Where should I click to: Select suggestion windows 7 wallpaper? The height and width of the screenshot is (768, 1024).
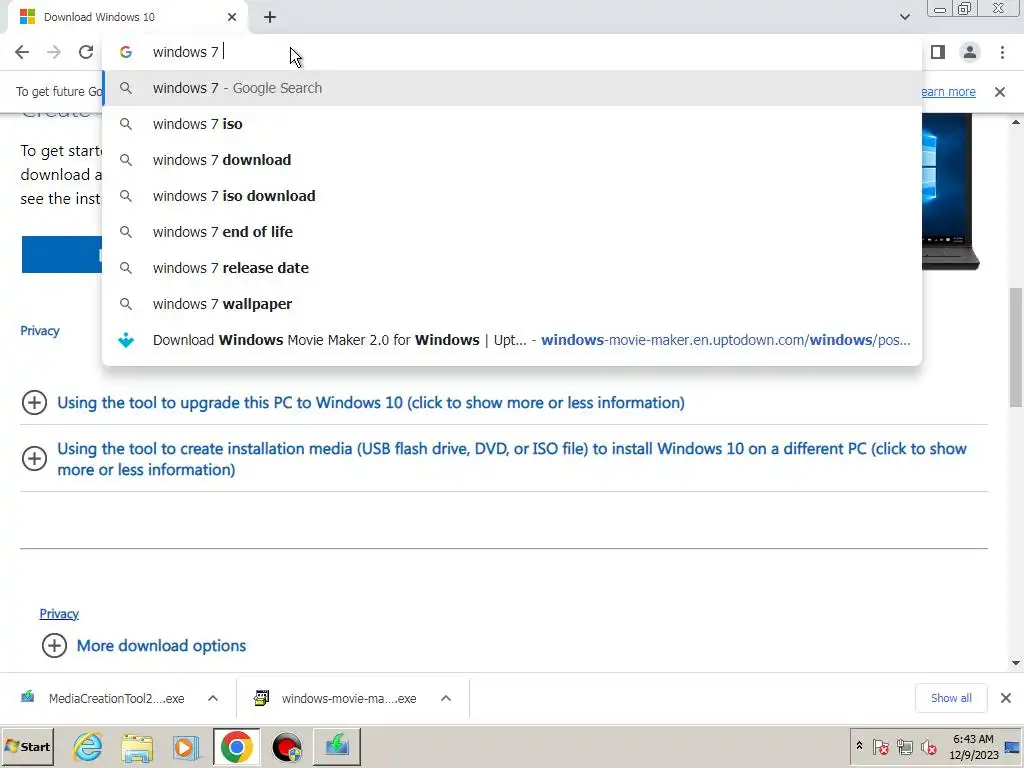point(512,304)
